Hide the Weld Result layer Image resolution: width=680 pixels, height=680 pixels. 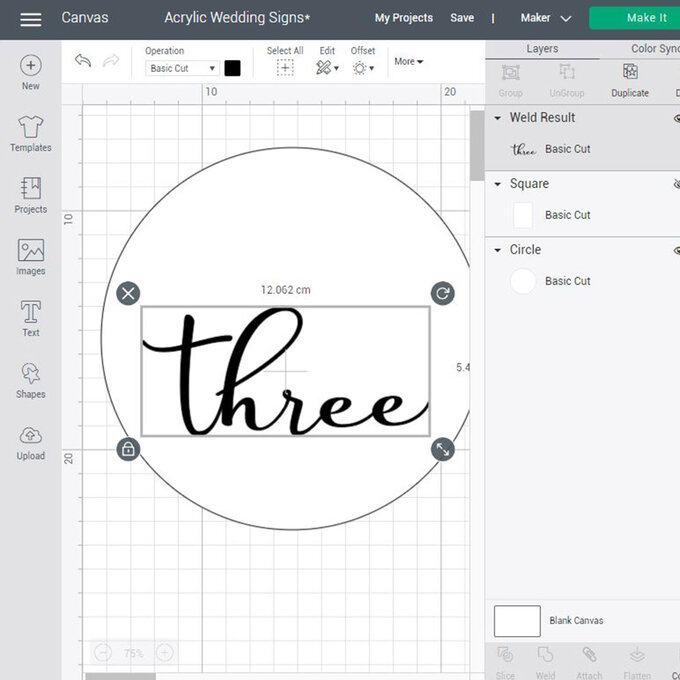[x=676, y=118]
